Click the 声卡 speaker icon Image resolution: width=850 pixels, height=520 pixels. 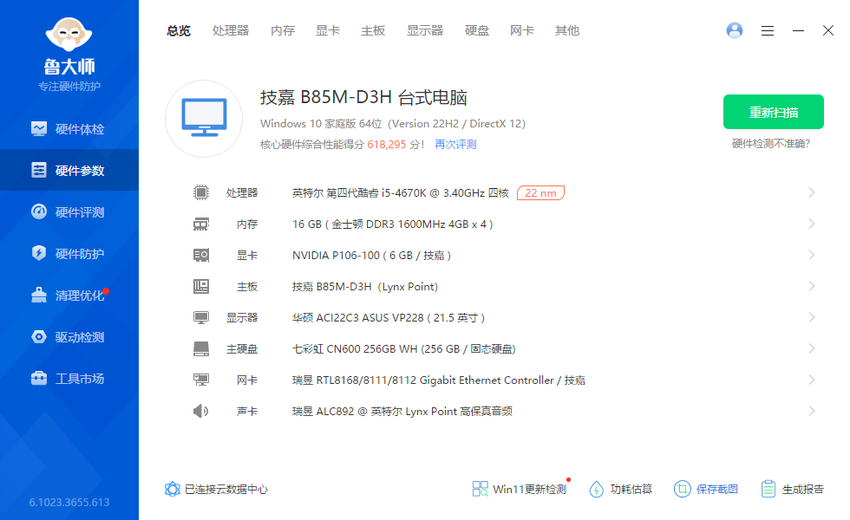pyautogui.click(x=201, y=411)
